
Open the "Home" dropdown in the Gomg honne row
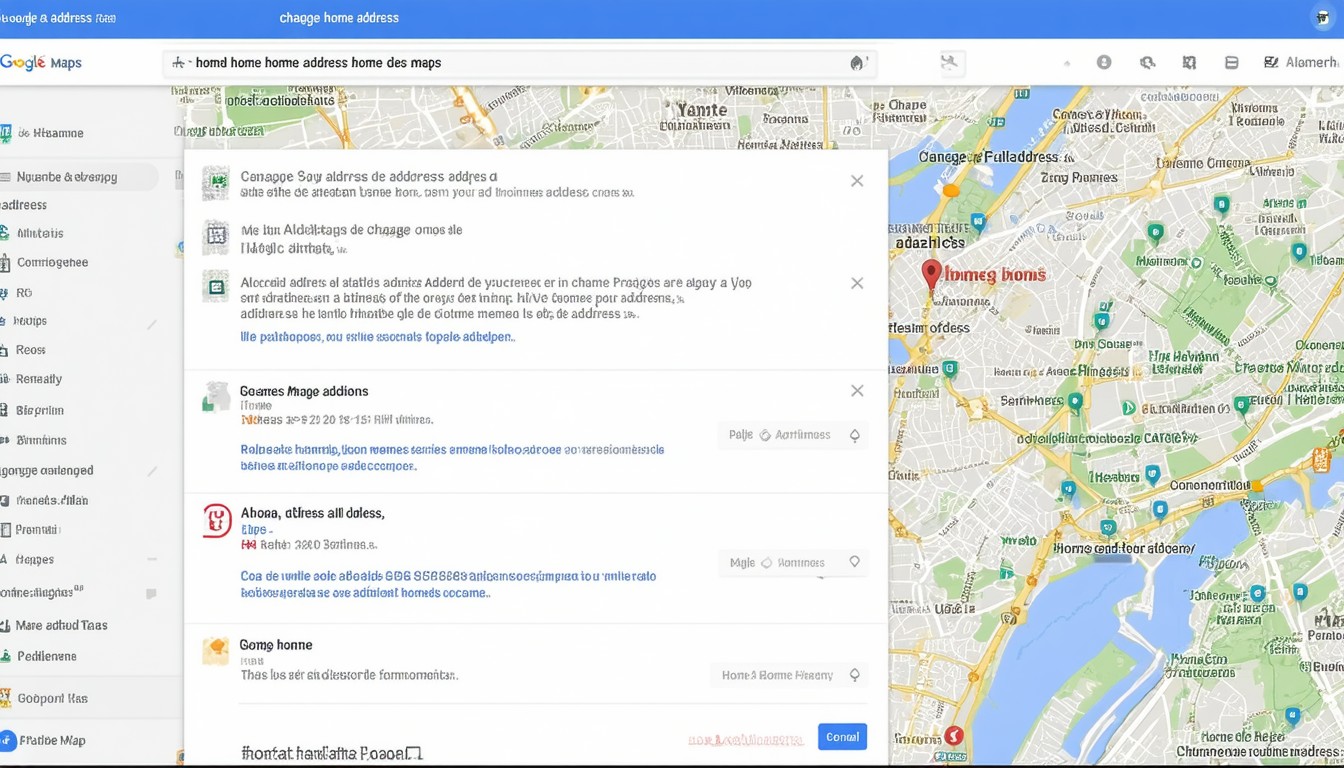[788, 675]
